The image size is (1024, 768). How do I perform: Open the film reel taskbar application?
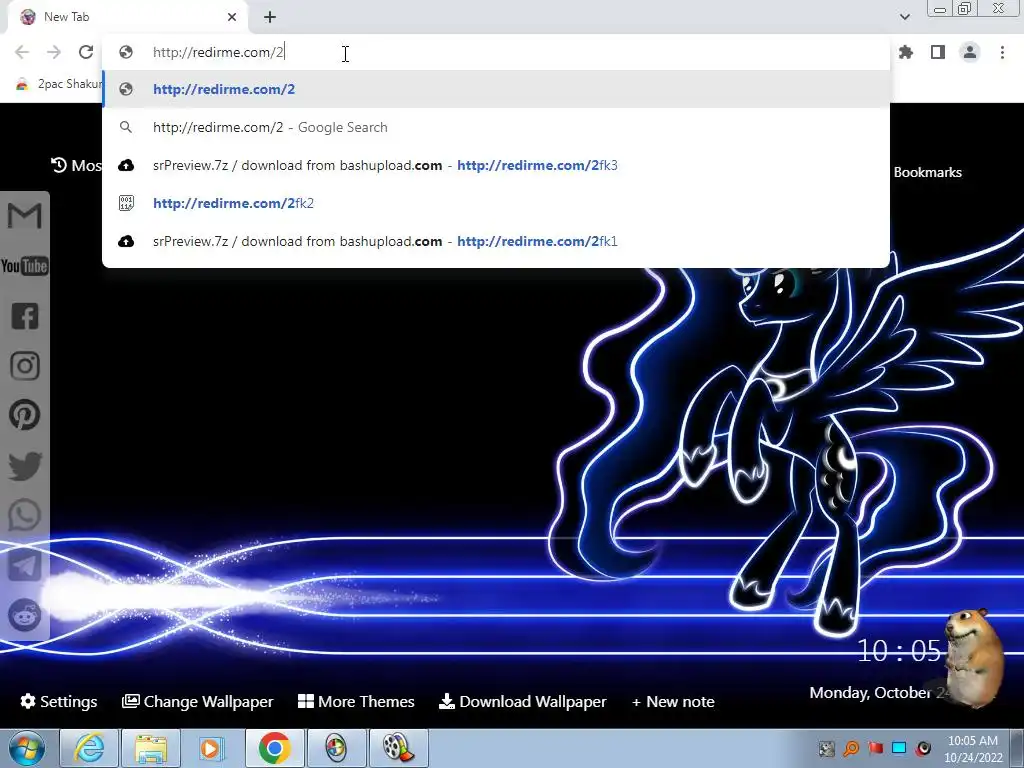pos(398,748)
